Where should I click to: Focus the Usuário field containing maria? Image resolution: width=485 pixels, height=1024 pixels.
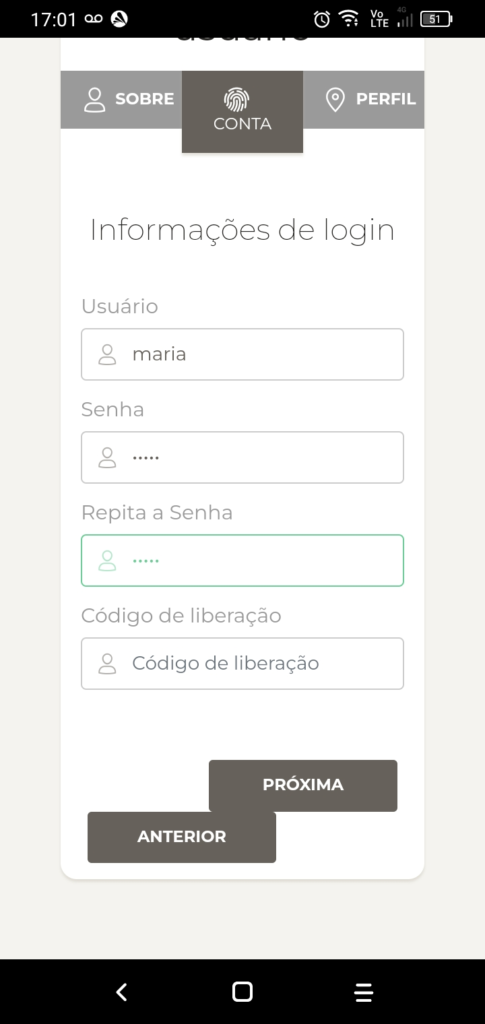click(242, 355)
